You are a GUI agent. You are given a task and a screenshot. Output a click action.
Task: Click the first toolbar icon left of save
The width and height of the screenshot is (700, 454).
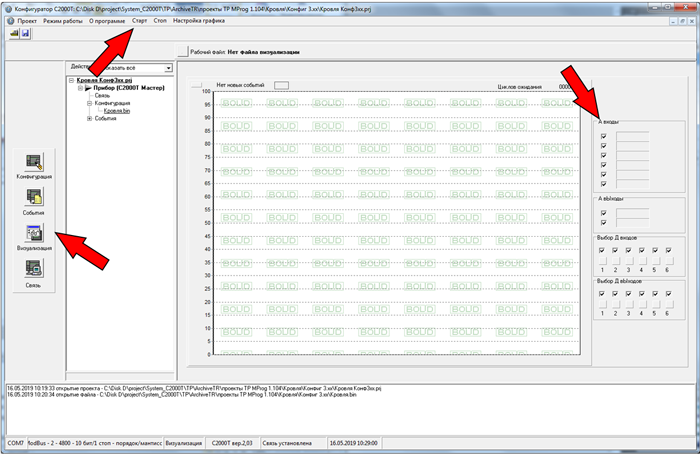pos(13,33)
